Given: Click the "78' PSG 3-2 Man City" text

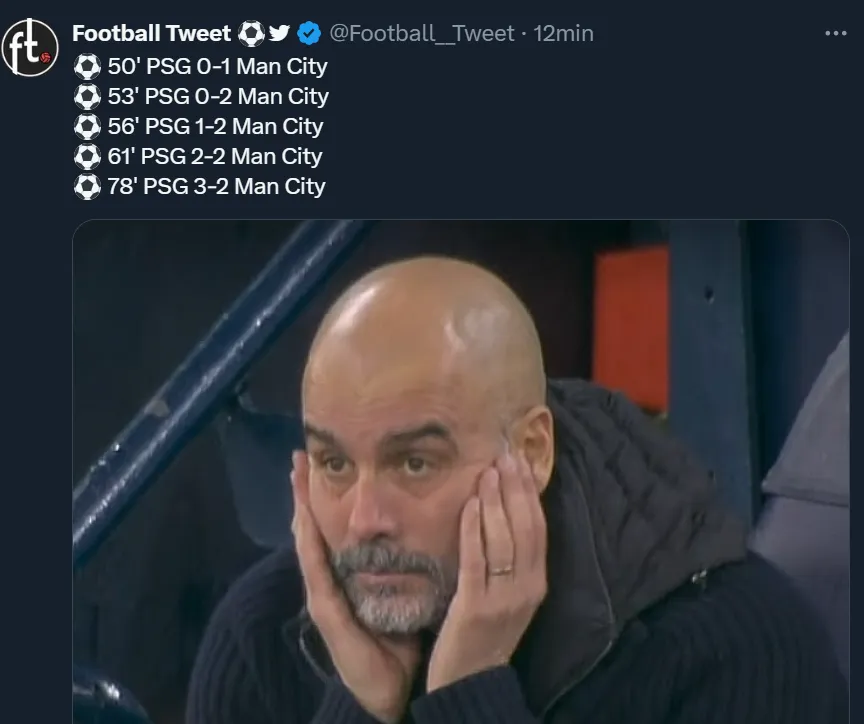Looking at the screenshot, I should [216, 187].
